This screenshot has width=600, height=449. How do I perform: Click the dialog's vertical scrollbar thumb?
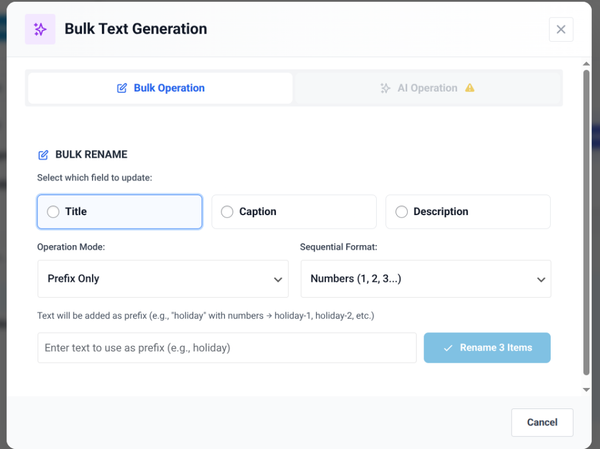tap(586, 222)
